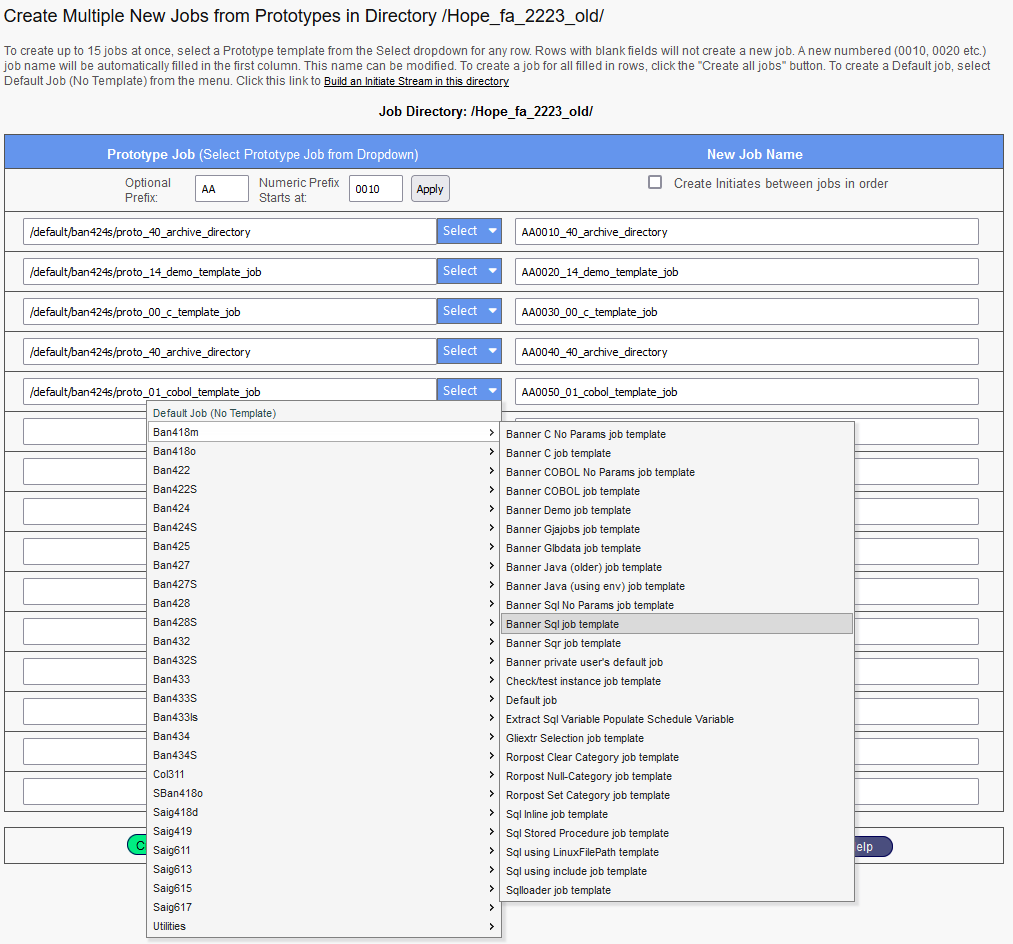This screenshot has height=944, width=1013.
Task: Open Build an Initiate Stream link
Action: (416, 82)
